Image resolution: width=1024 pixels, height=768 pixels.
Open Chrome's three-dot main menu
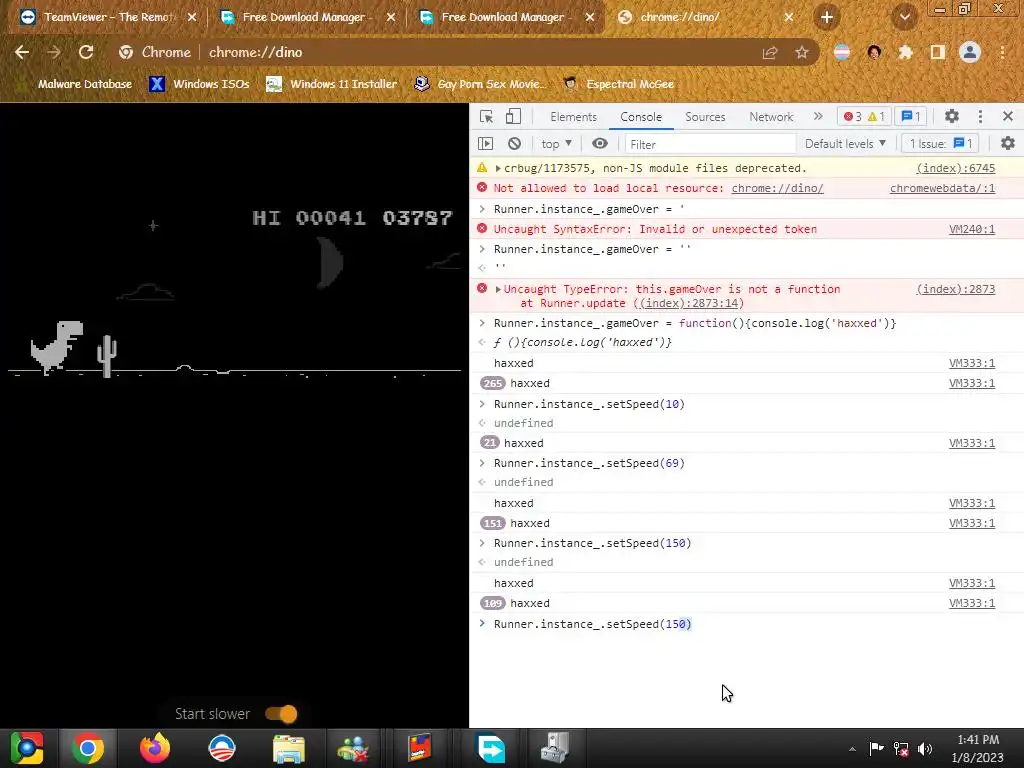(1002, 52)
